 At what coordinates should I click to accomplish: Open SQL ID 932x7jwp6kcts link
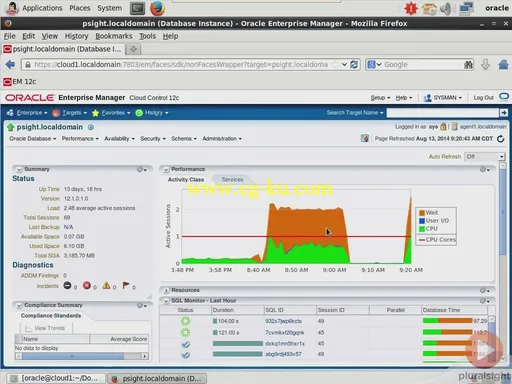click(x=283, y=321)
